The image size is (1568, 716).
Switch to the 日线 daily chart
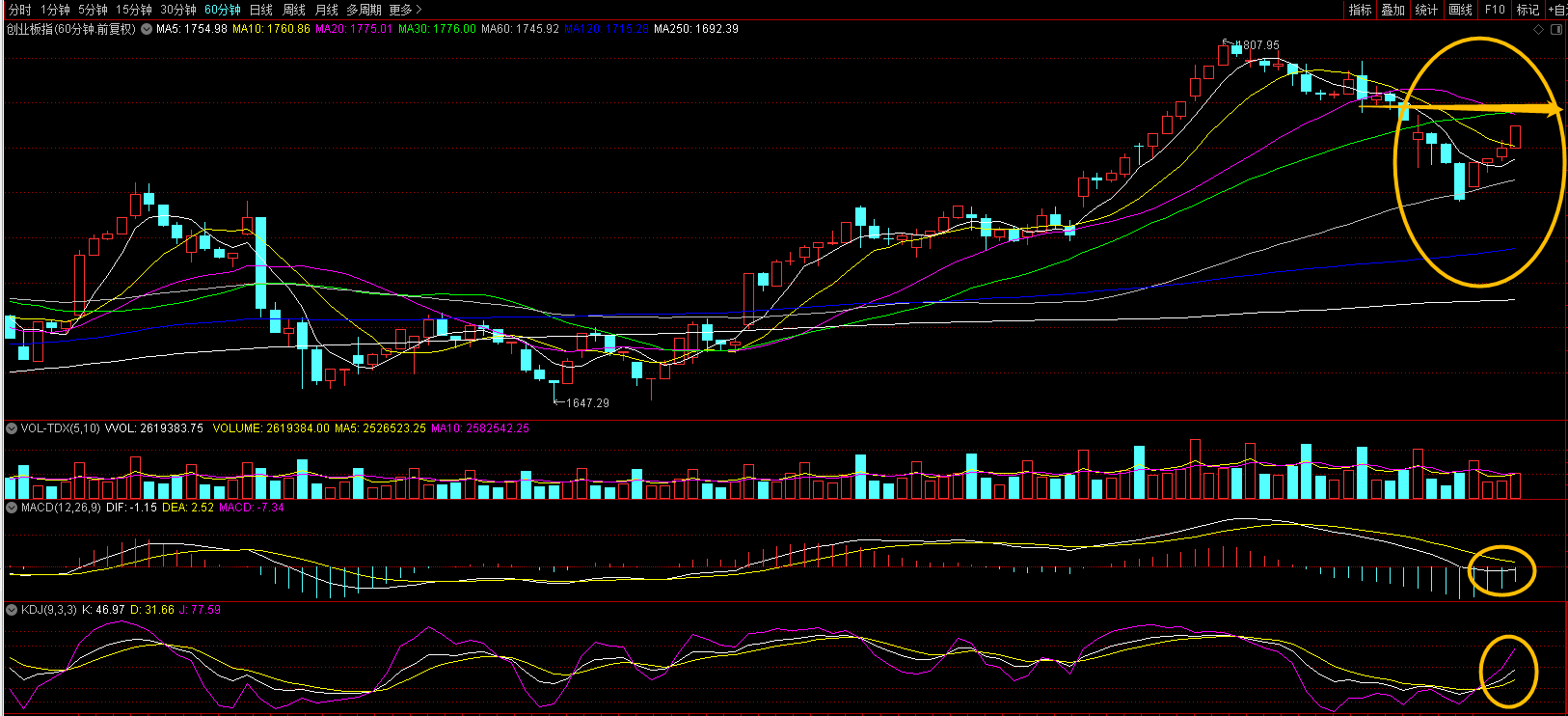[x=261, y=10]
